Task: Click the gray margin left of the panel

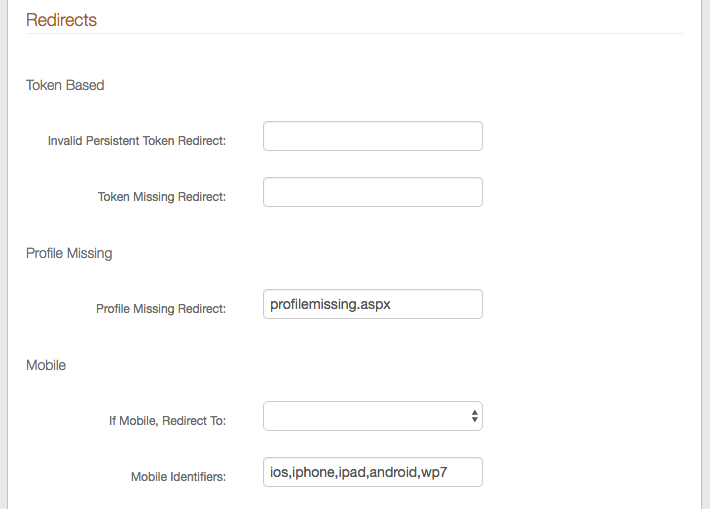Action: [3, 250]
